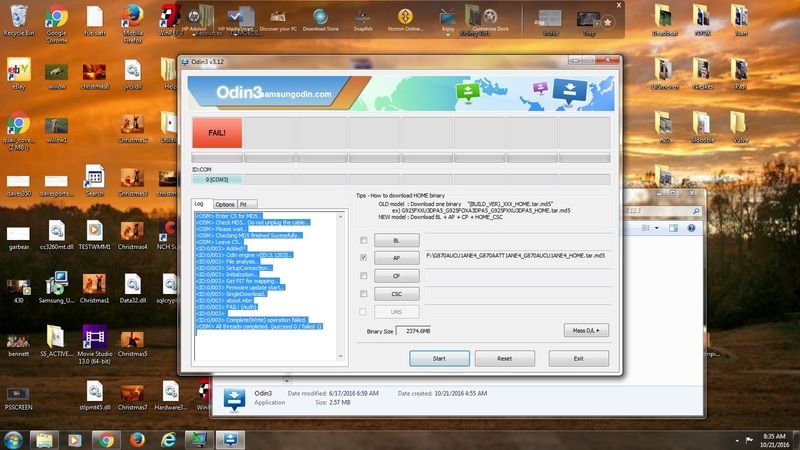800x450 pixels.
Task: Open the view options dropdown in the Explorer window
Action: tap(657, 228)
